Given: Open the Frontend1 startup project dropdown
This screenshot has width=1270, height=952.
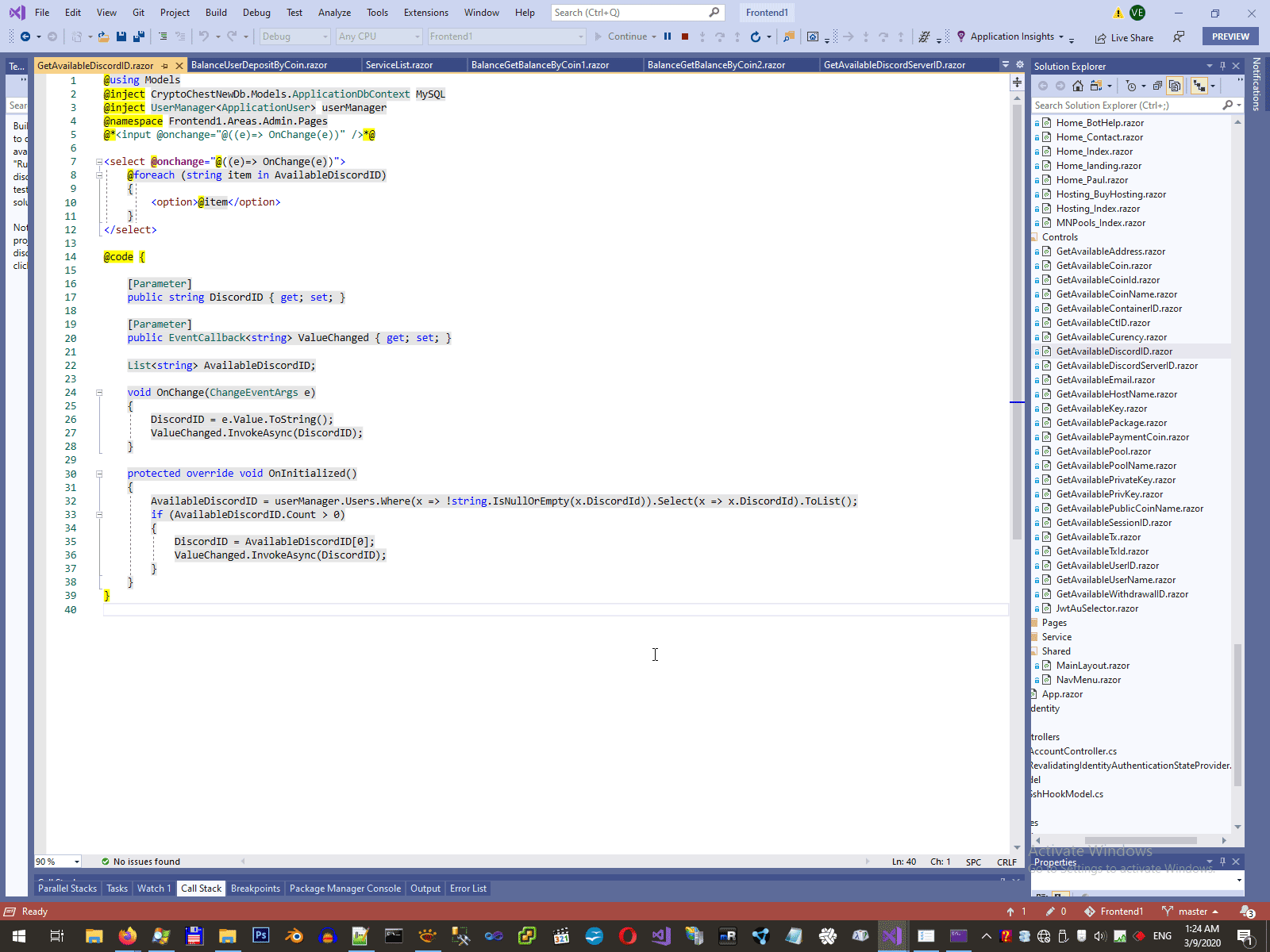Looking at the screenshot, I should (x=506, y=36).
